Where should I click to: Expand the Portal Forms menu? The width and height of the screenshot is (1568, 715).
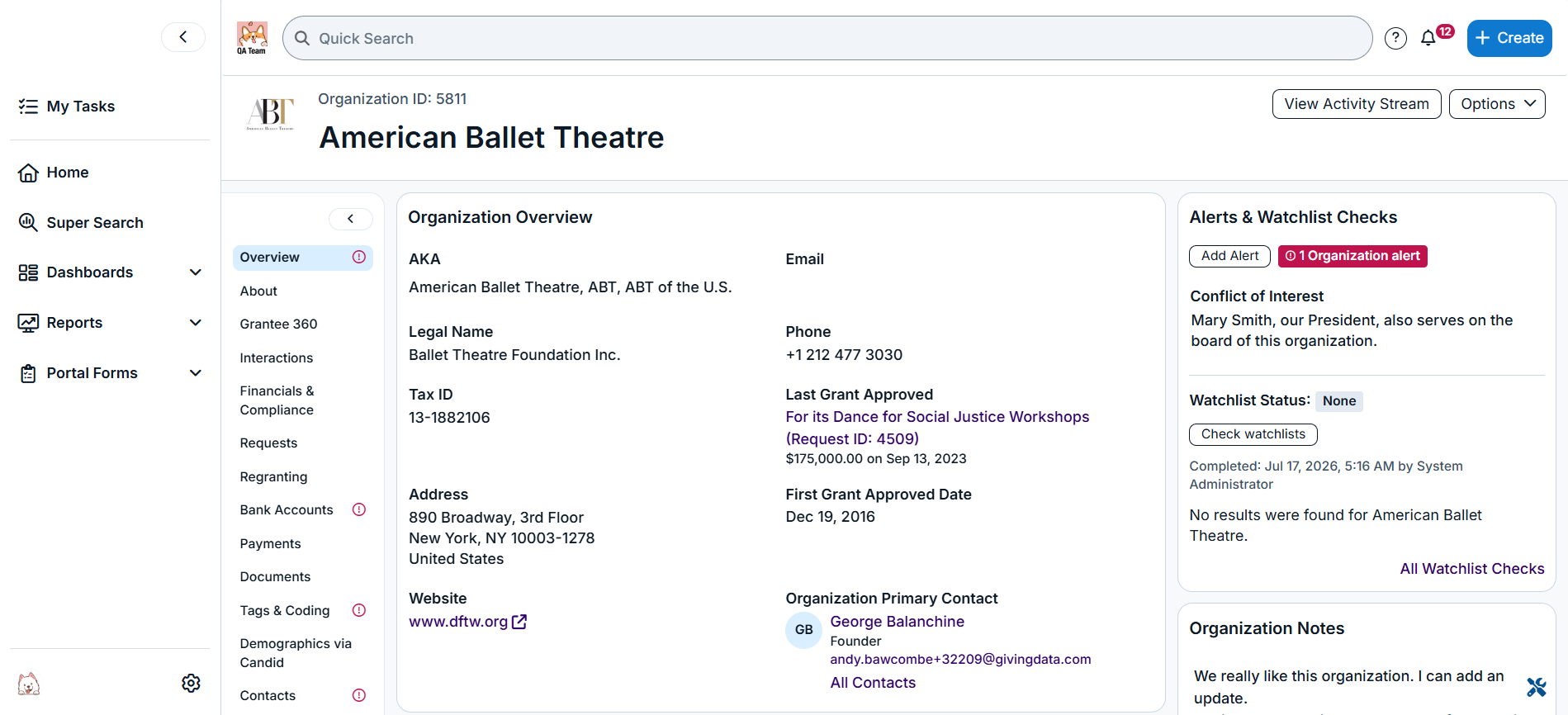pos(110,373)
